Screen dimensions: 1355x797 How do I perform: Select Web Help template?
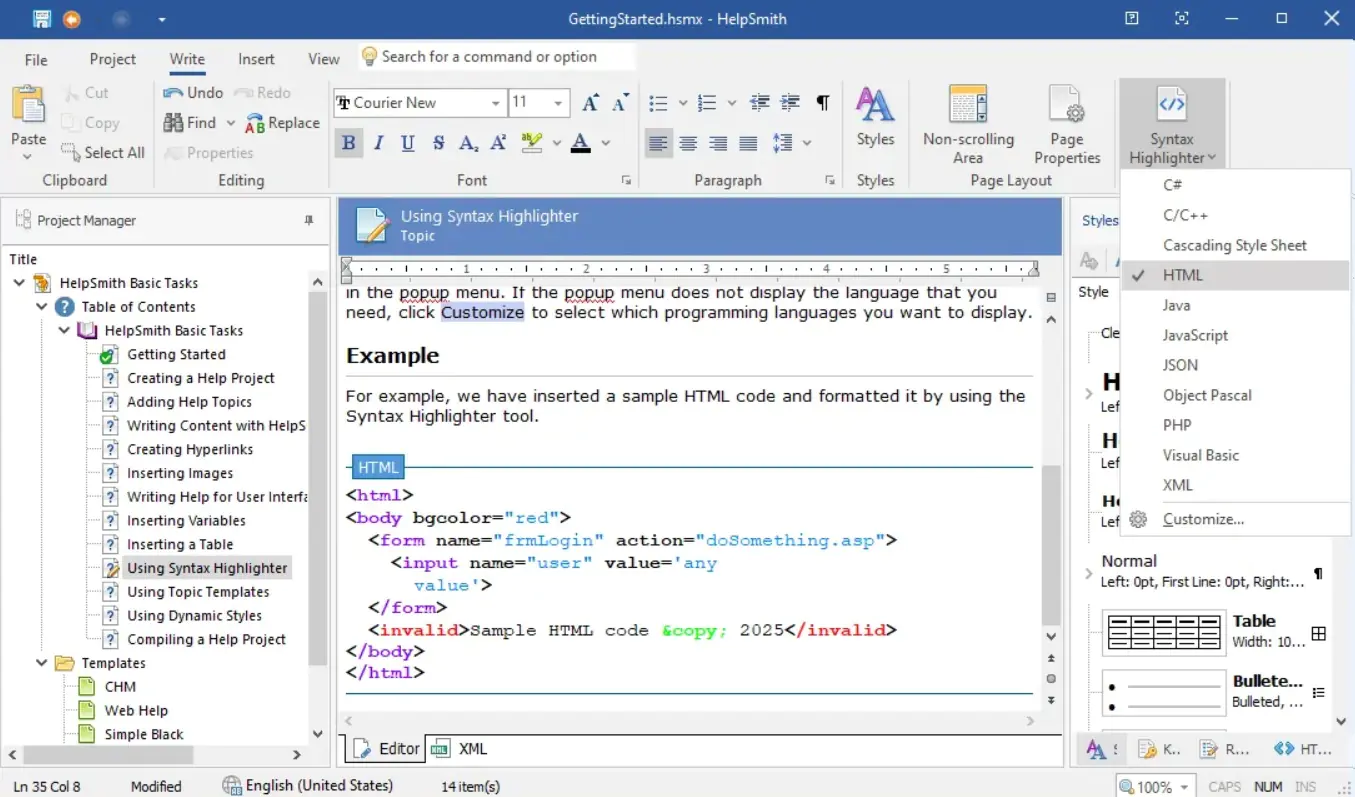(x=136, y=710)
